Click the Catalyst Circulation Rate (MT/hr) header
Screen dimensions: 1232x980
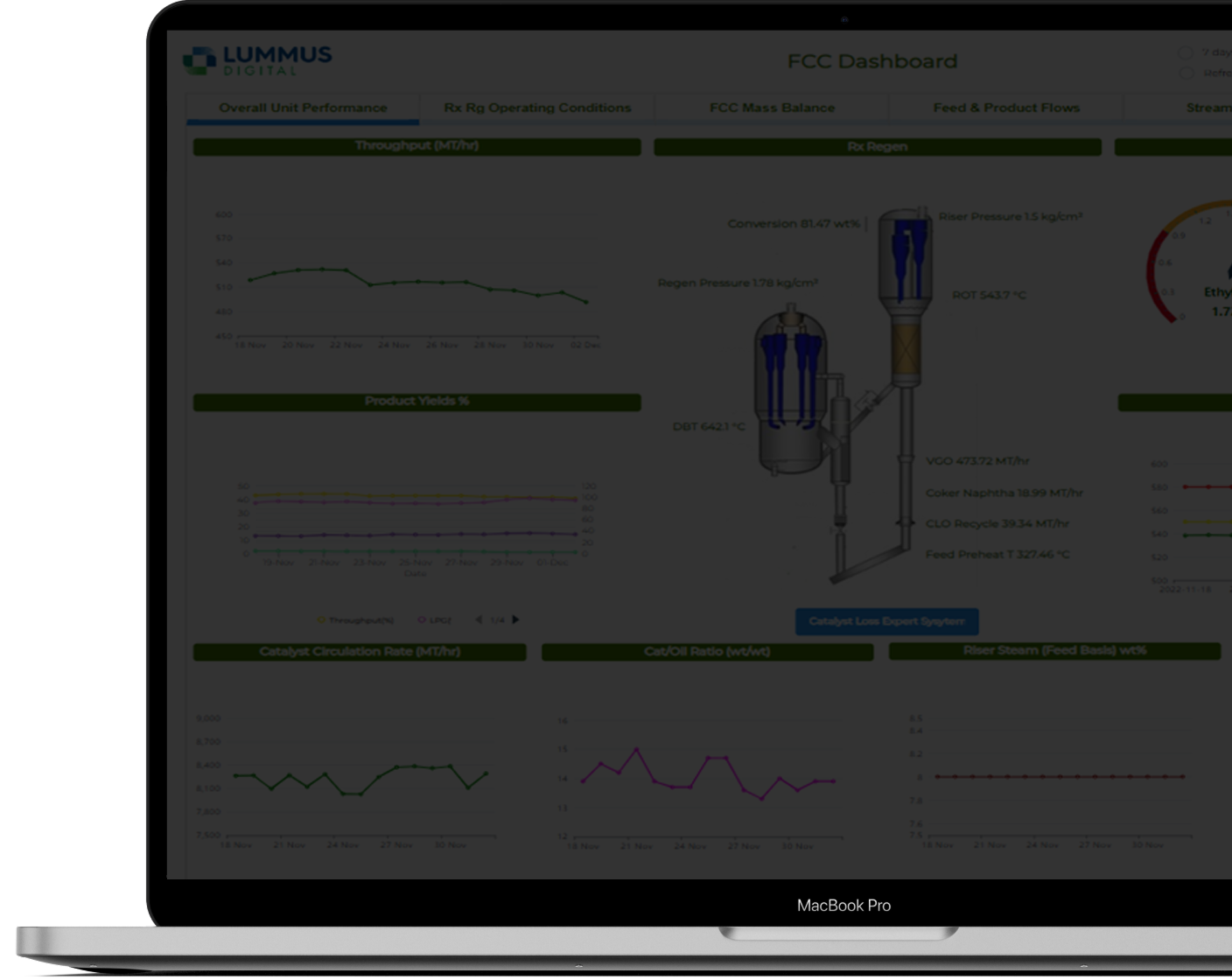(360, 652)
